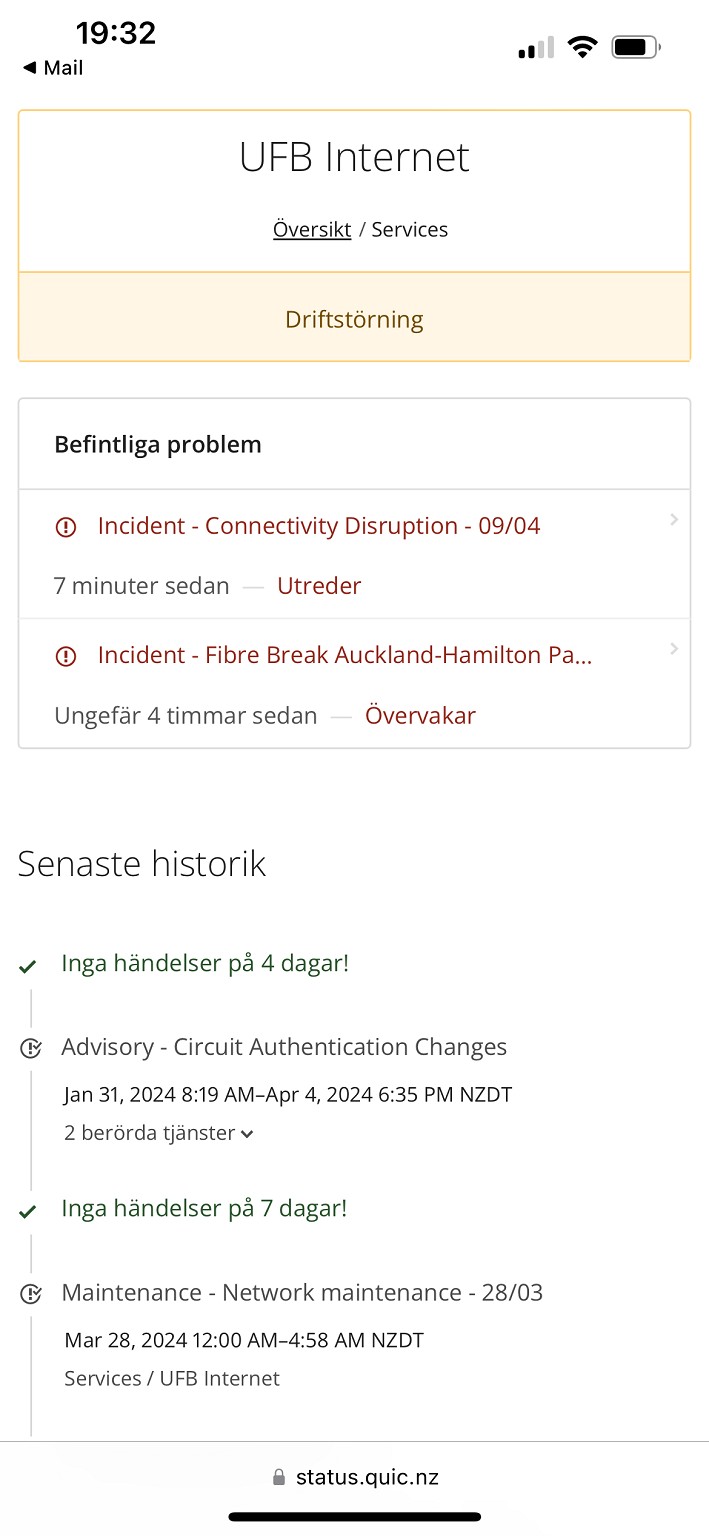Open Incident - Connectivity Disruption - 09/04
Viewport: 709px width, 1536px height.
[319, 526]
